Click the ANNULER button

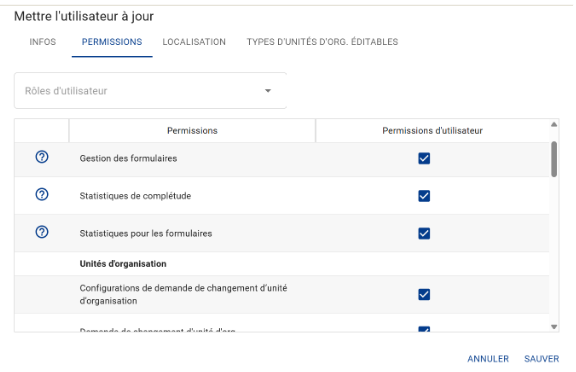tap(488, 359)
